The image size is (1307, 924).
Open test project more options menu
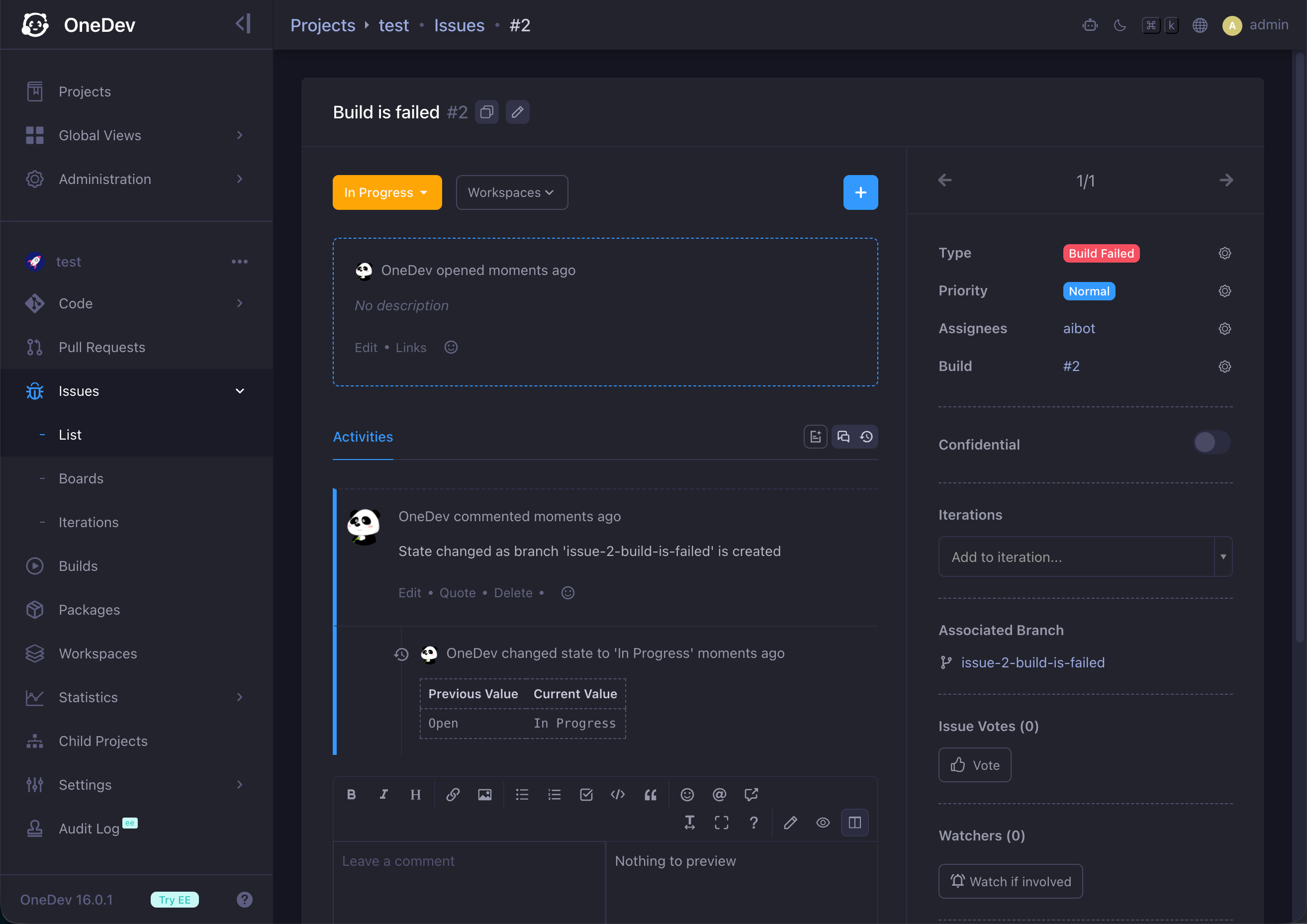(x=240, y=262)
